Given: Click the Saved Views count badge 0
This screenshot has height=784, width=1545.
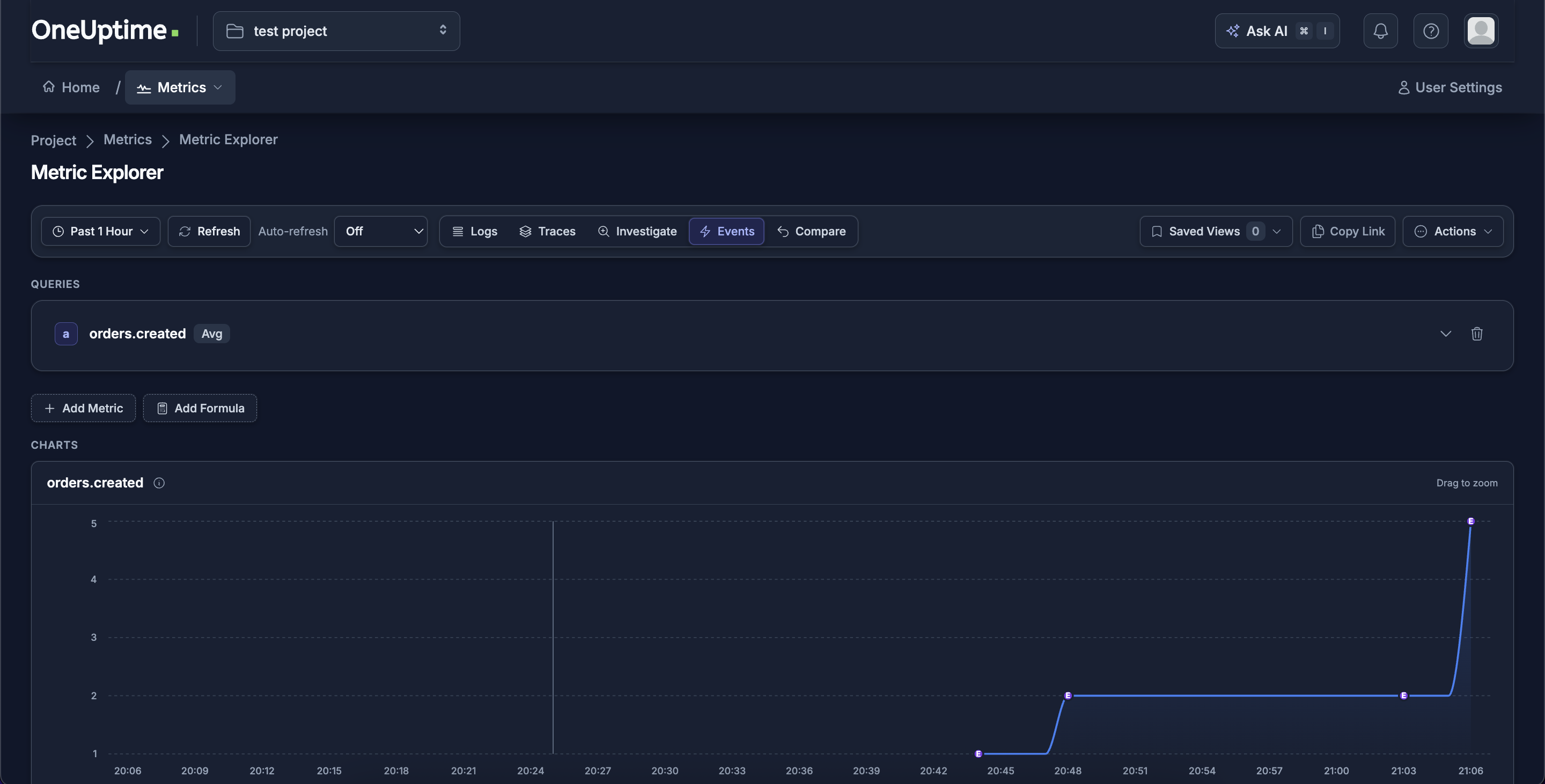Looking at the screenshot, I should pyautogui.click(x=1255, y=231).
